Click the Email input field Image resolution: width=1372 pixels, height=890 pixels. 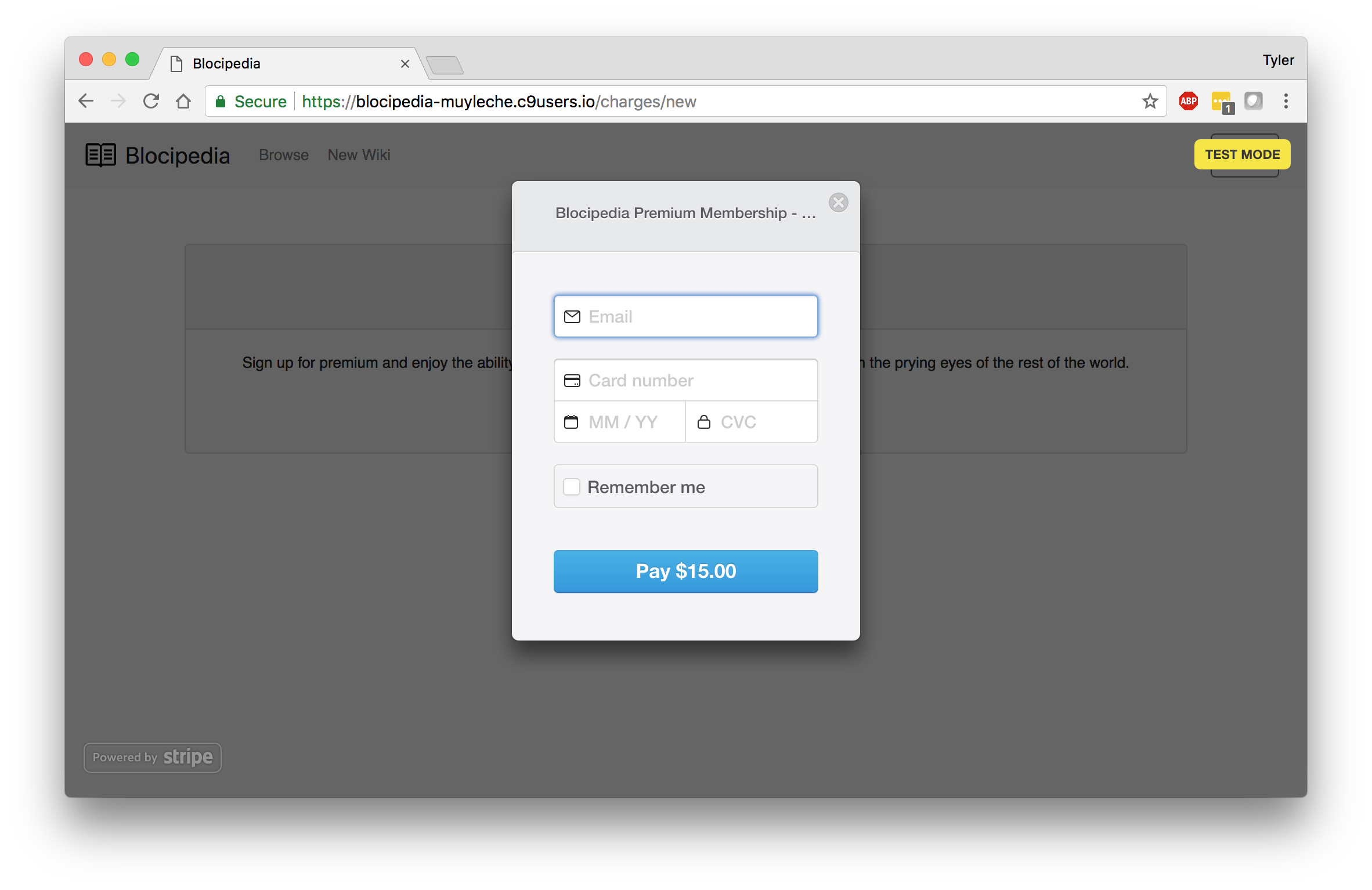686,316
